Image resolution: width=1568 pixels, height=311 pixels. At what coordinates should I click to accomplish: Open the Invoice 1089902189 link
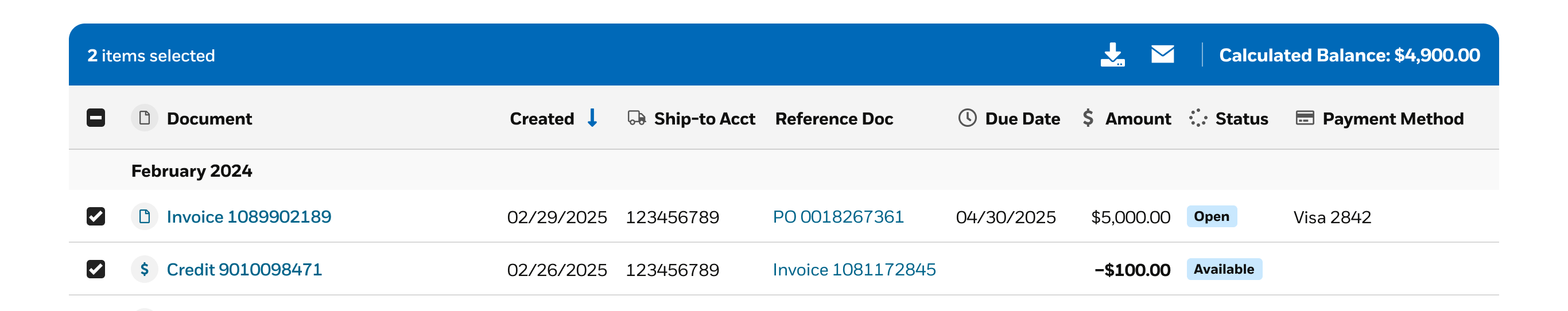[249, 217]
